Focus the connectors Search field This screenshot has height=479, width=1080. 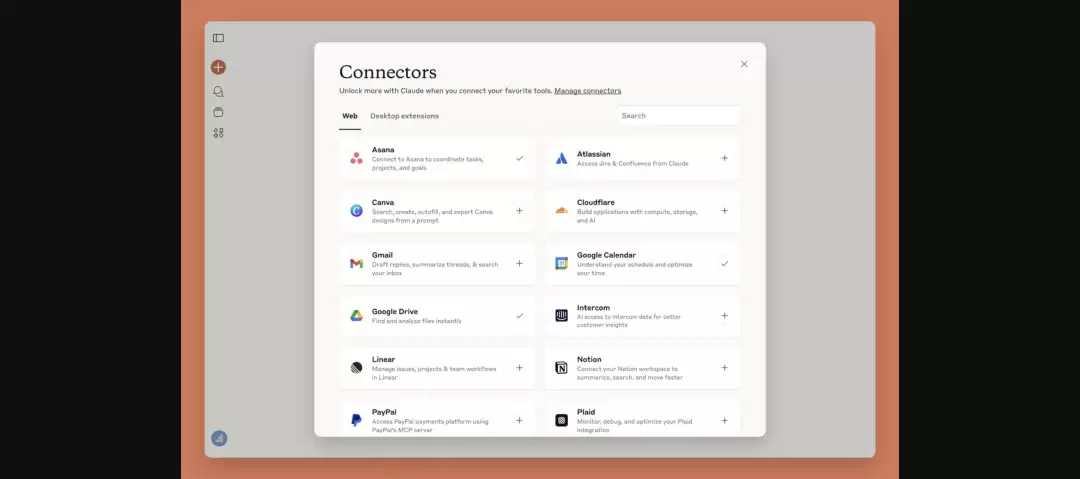coord(678,116)
